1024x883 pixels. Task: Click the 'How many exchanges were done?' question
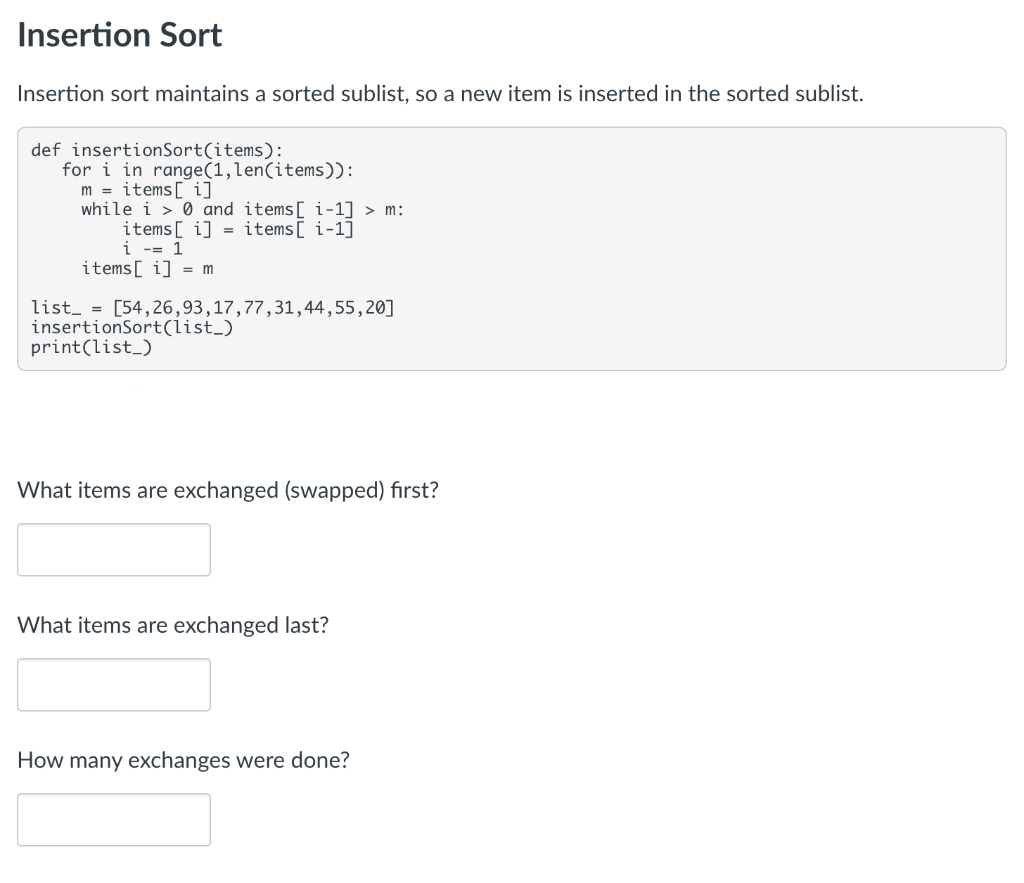184,760
